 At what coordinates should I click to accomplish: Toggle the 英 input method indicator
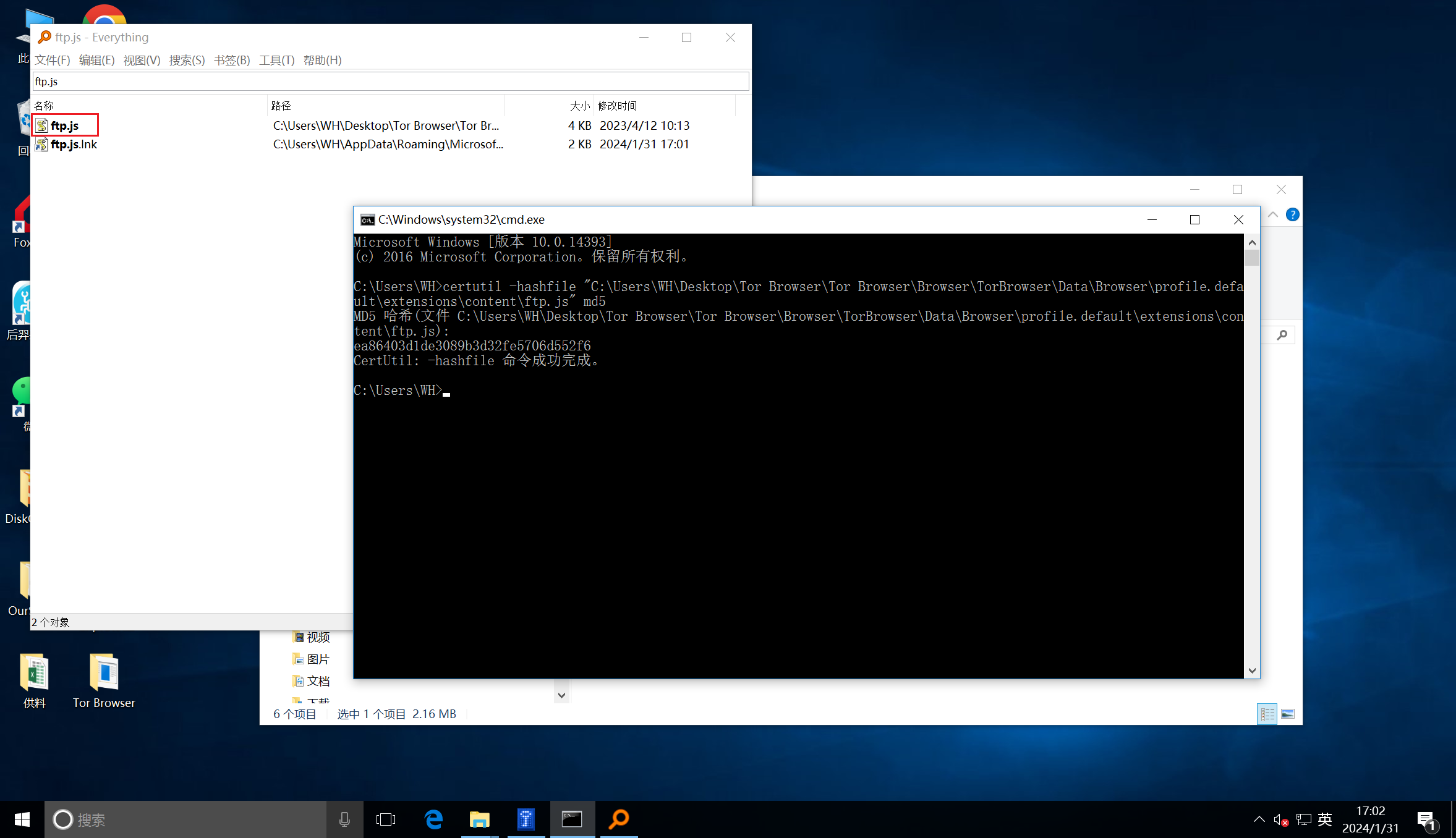[1325, 819]
